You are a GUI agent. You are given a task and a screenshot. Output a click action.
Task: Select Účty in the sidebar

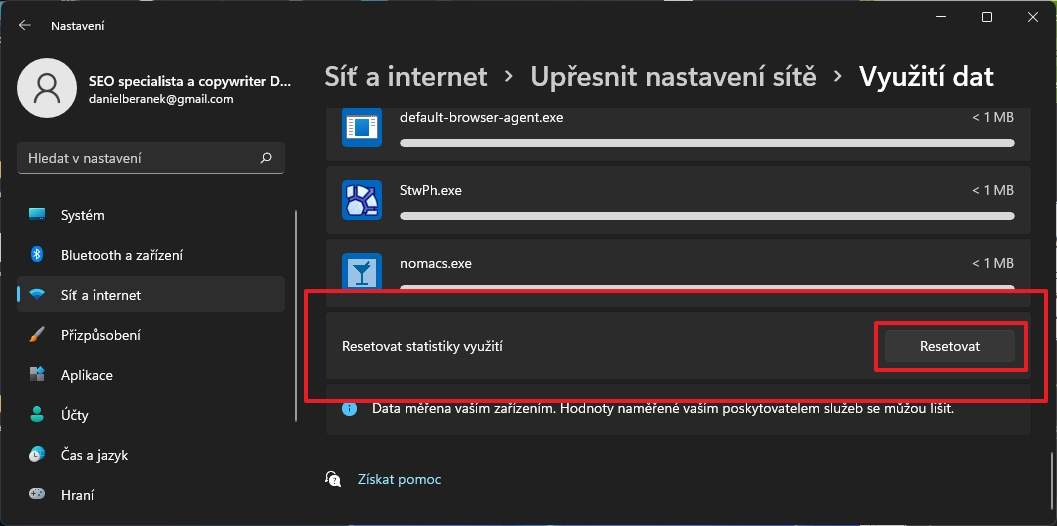[77, 415]
